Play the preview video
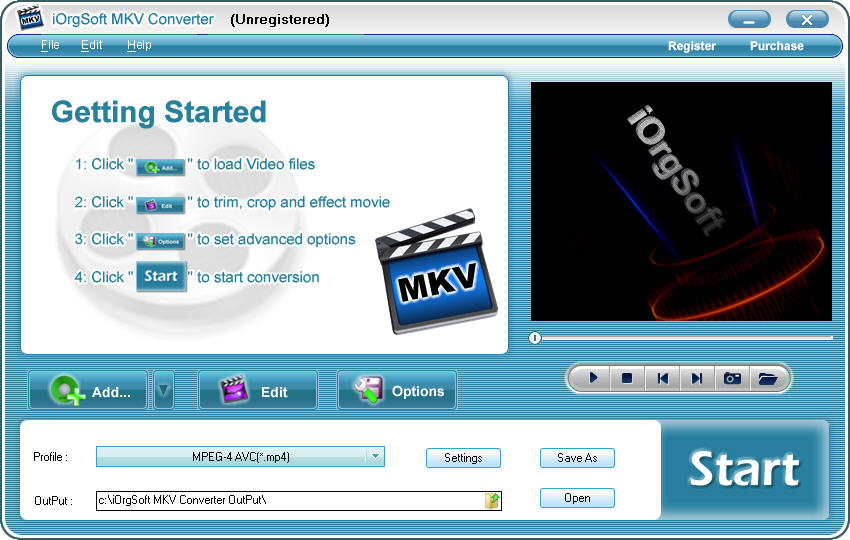 (593, 378)
